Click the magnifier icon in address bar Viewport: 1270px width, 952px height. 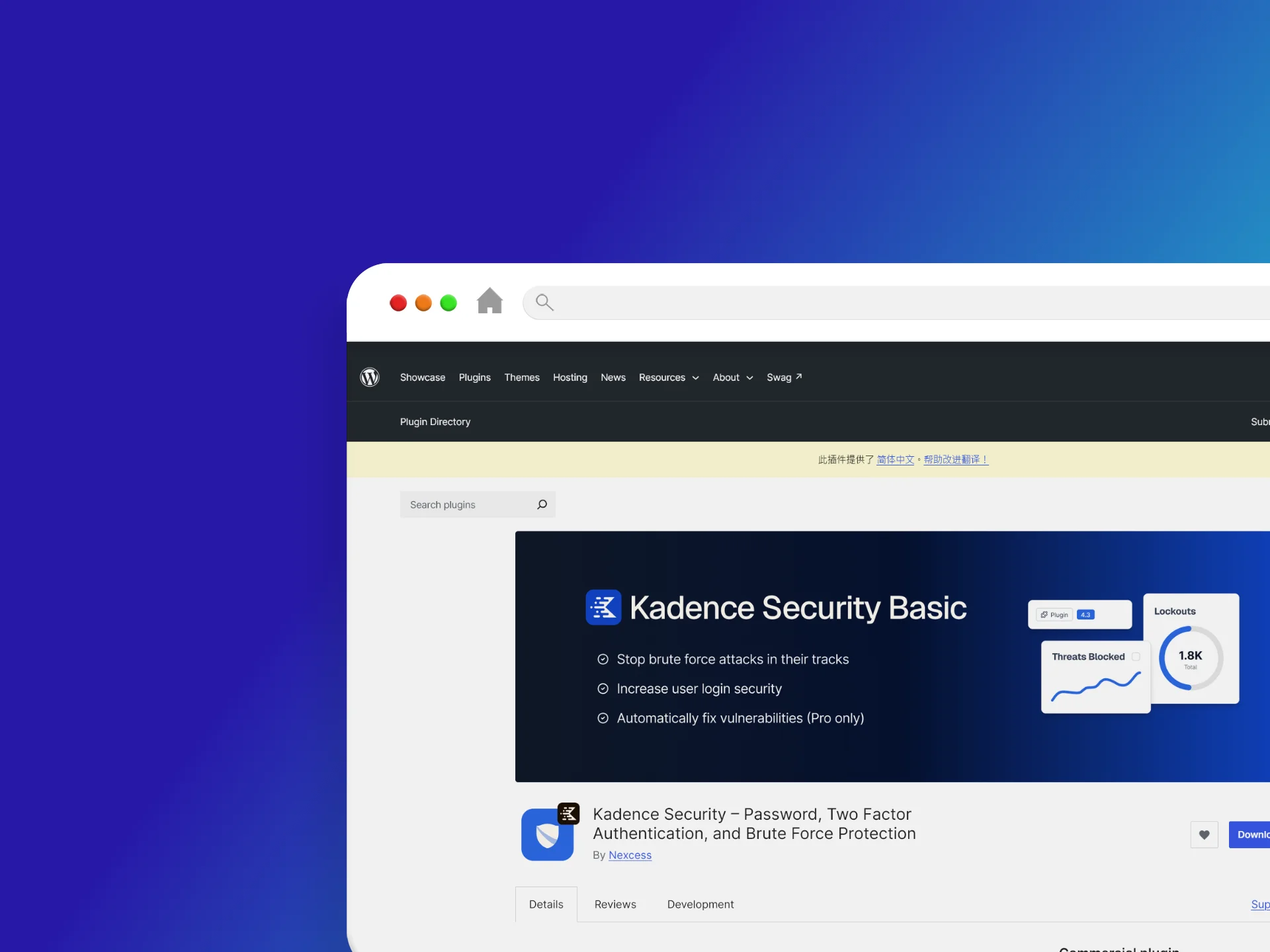(544, 302)
